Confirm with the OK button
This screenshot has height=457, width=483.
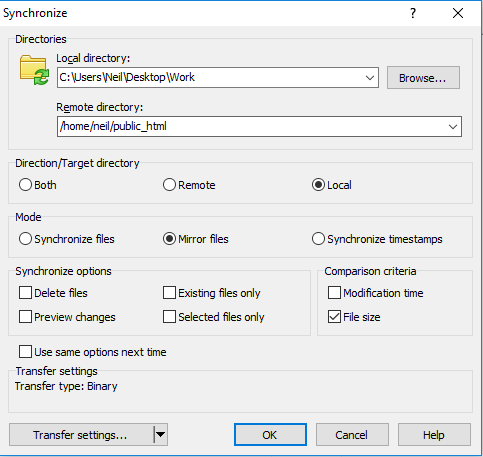[x=270, y=435]
